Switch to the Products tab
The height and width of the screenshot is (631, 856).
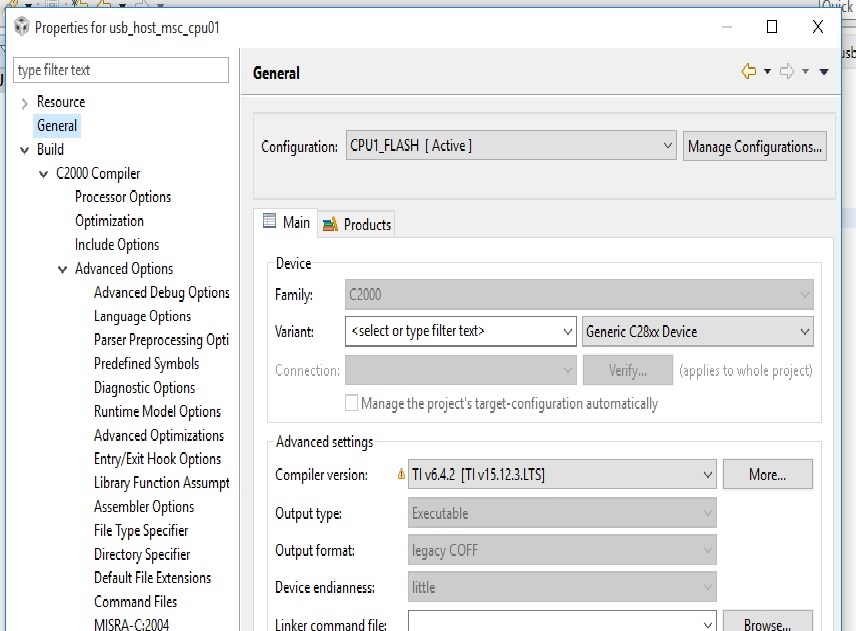pyautogui.click(x=357, y=224)
